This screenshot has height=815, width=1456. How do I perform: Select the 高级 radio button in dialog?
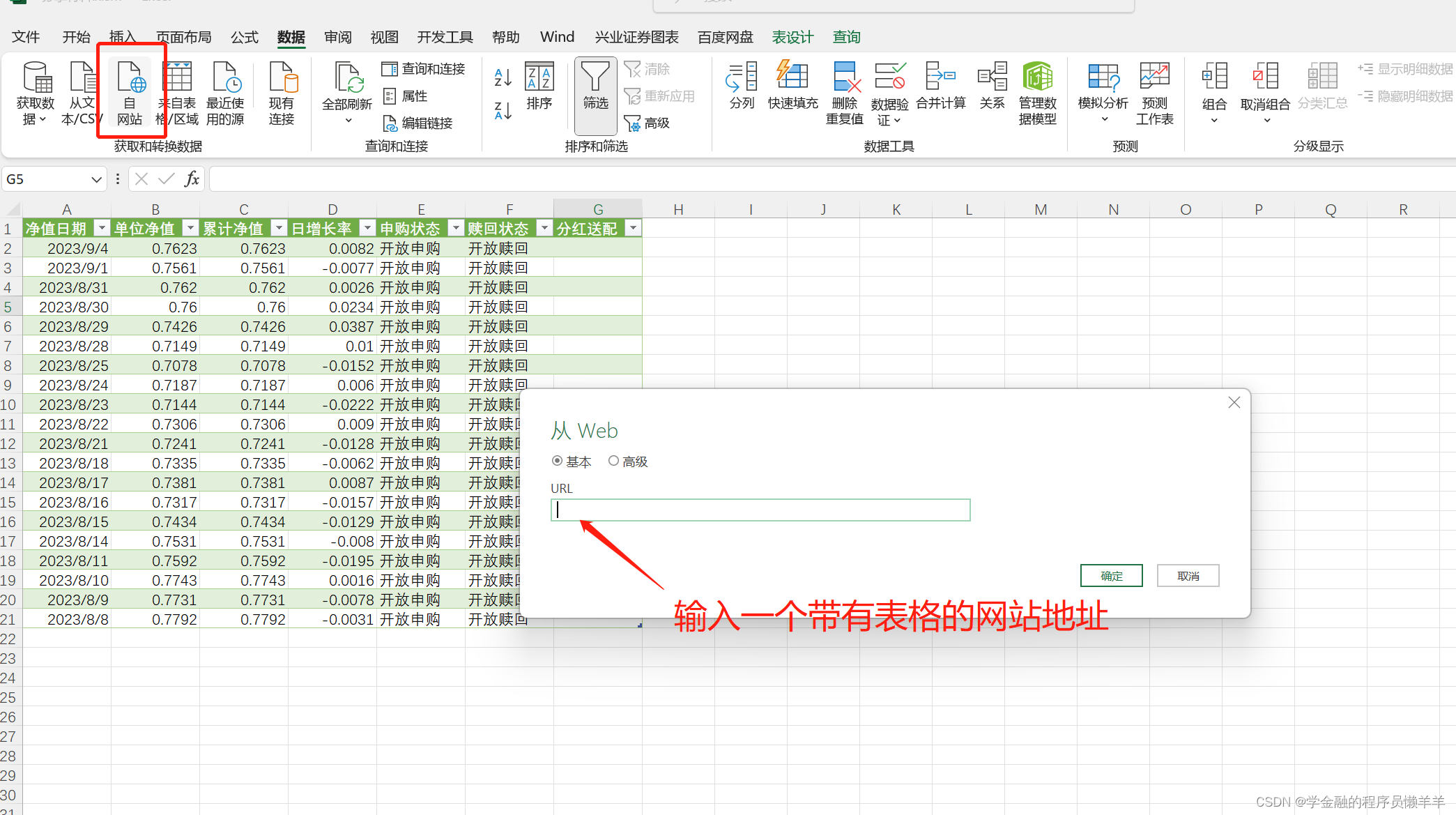613,461
